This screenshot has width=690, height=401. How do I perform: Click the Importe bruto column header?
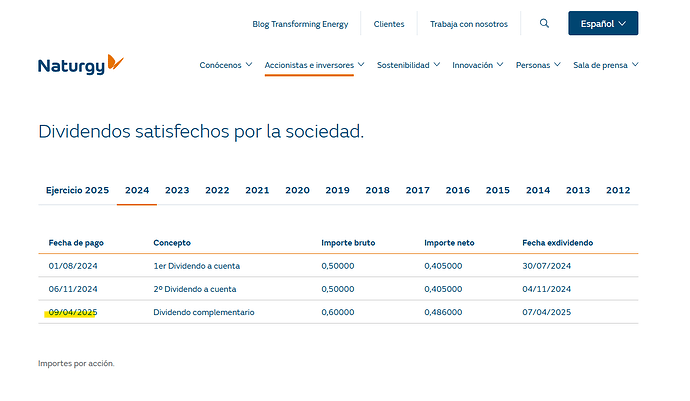(348, 243)
